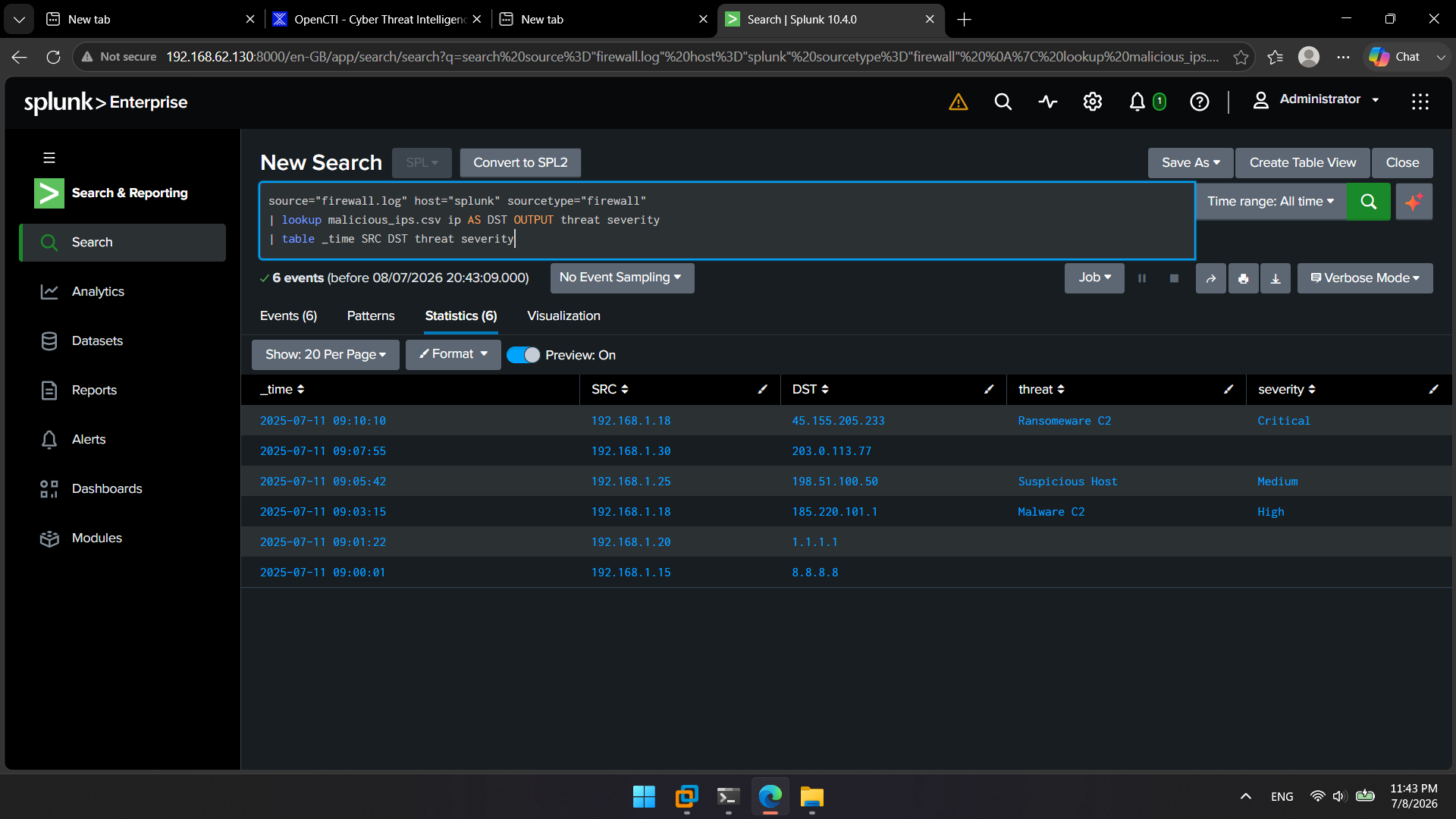Screen dimensions: 1456x819
Task: Open the Administrator user menu
Action: (1316, 99)
